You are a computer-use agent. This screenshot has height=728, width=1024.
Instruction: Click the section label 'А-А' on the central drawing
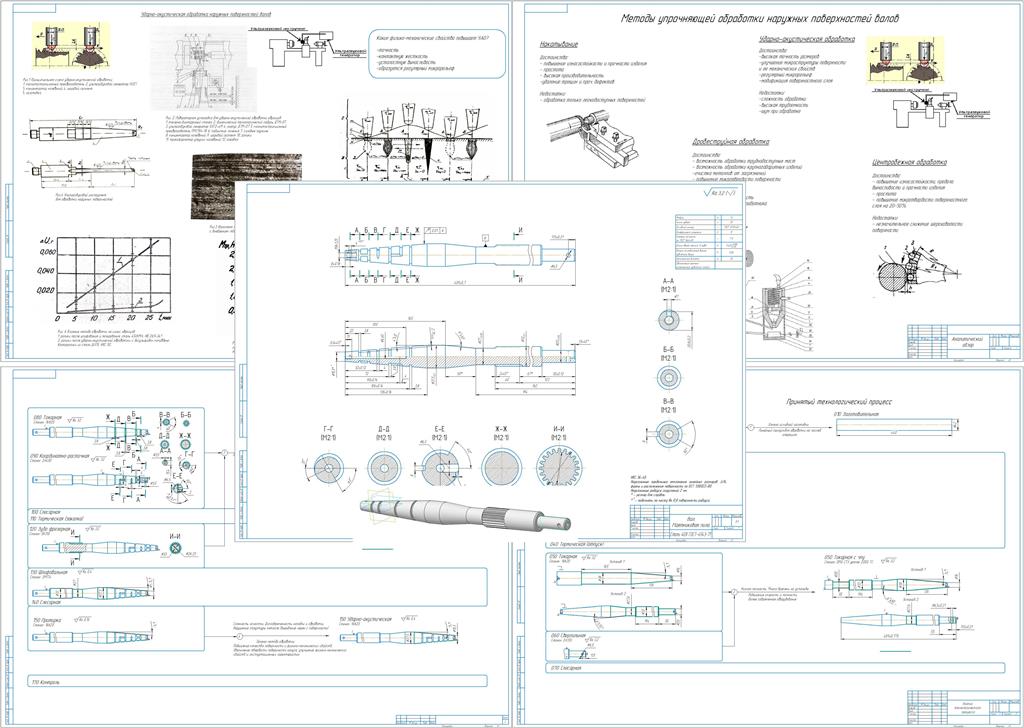tap(667, 279)
